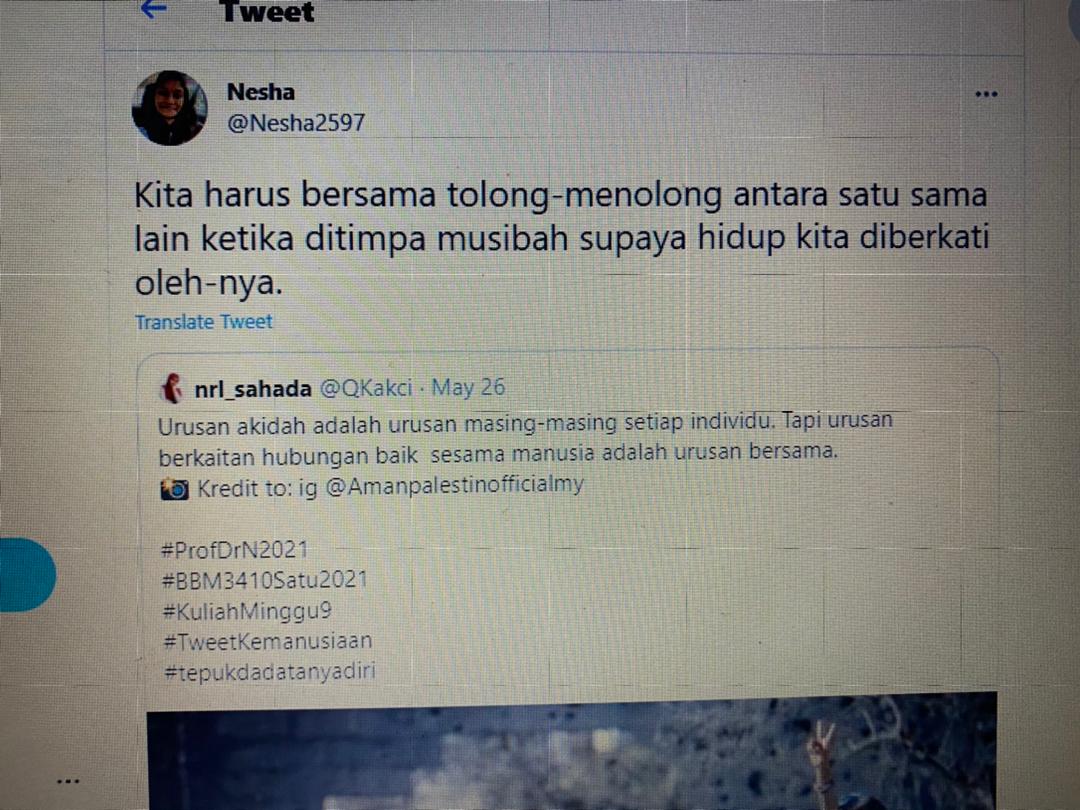
Task: Click the Nesha display name
Action: click(260, 92)
